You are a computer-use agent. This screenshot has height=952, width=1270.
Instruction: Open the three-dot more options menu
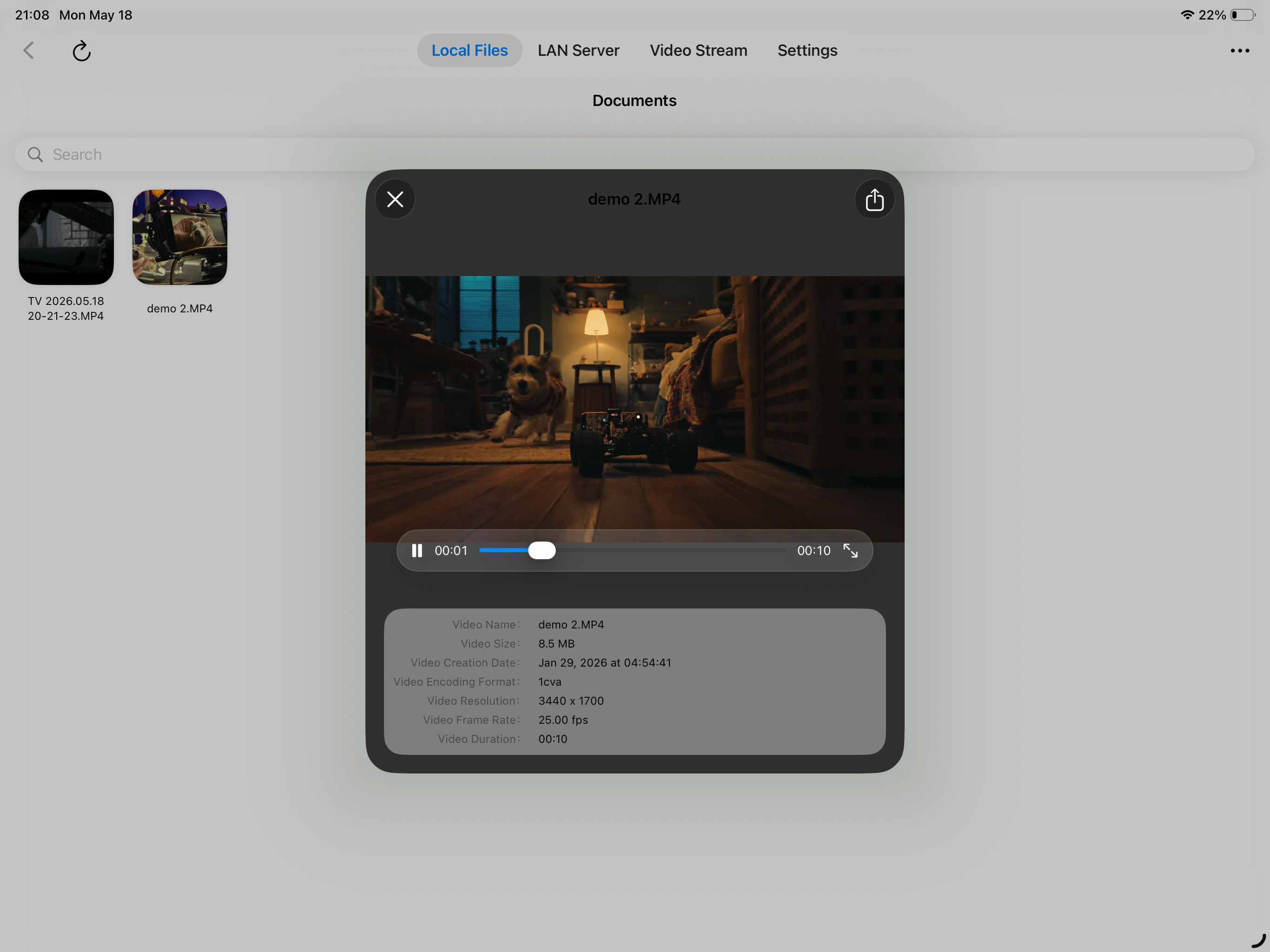point(1240,51)
